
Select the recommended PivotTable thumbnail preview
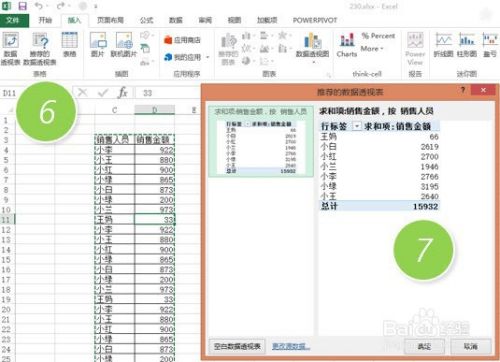(261, 141)
